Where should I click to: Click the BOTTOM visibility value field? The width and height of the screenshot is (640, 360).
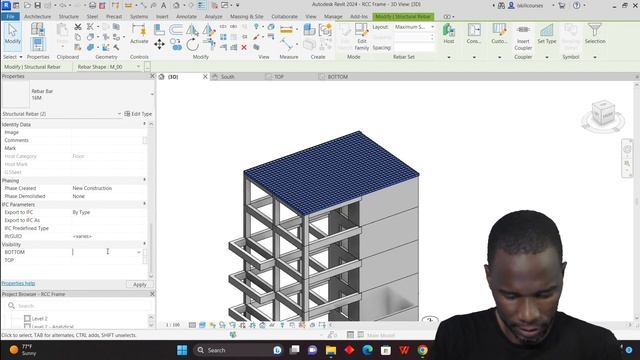click(x=104, y=252)
